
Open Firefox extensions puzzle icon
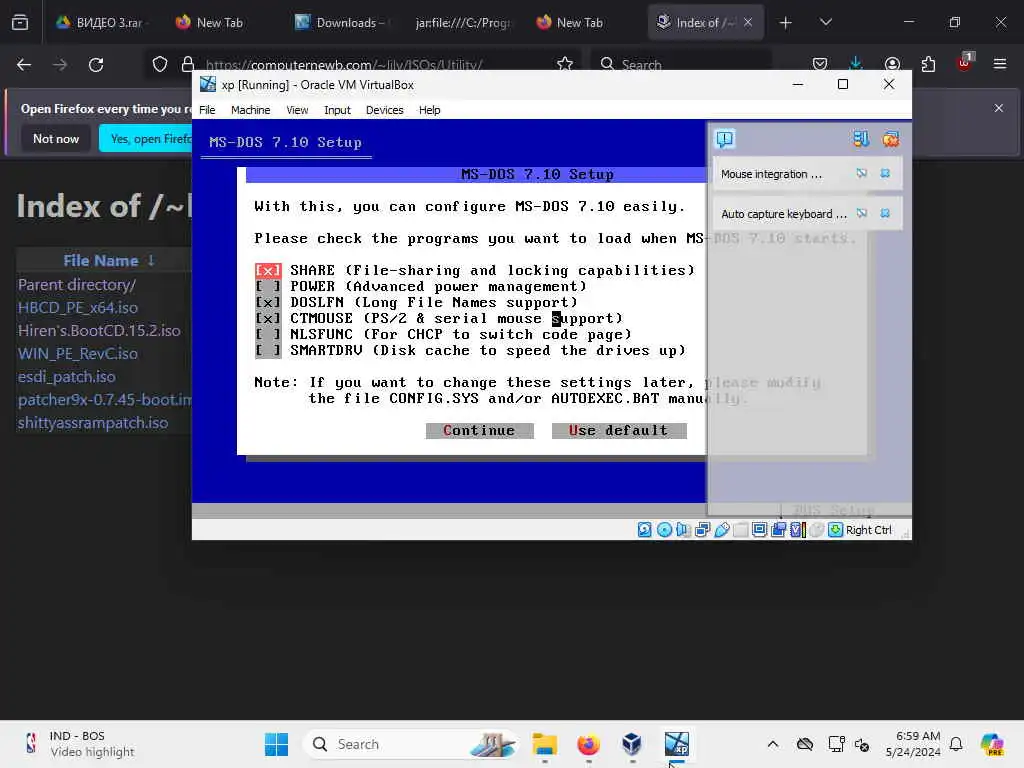point(928,64)
